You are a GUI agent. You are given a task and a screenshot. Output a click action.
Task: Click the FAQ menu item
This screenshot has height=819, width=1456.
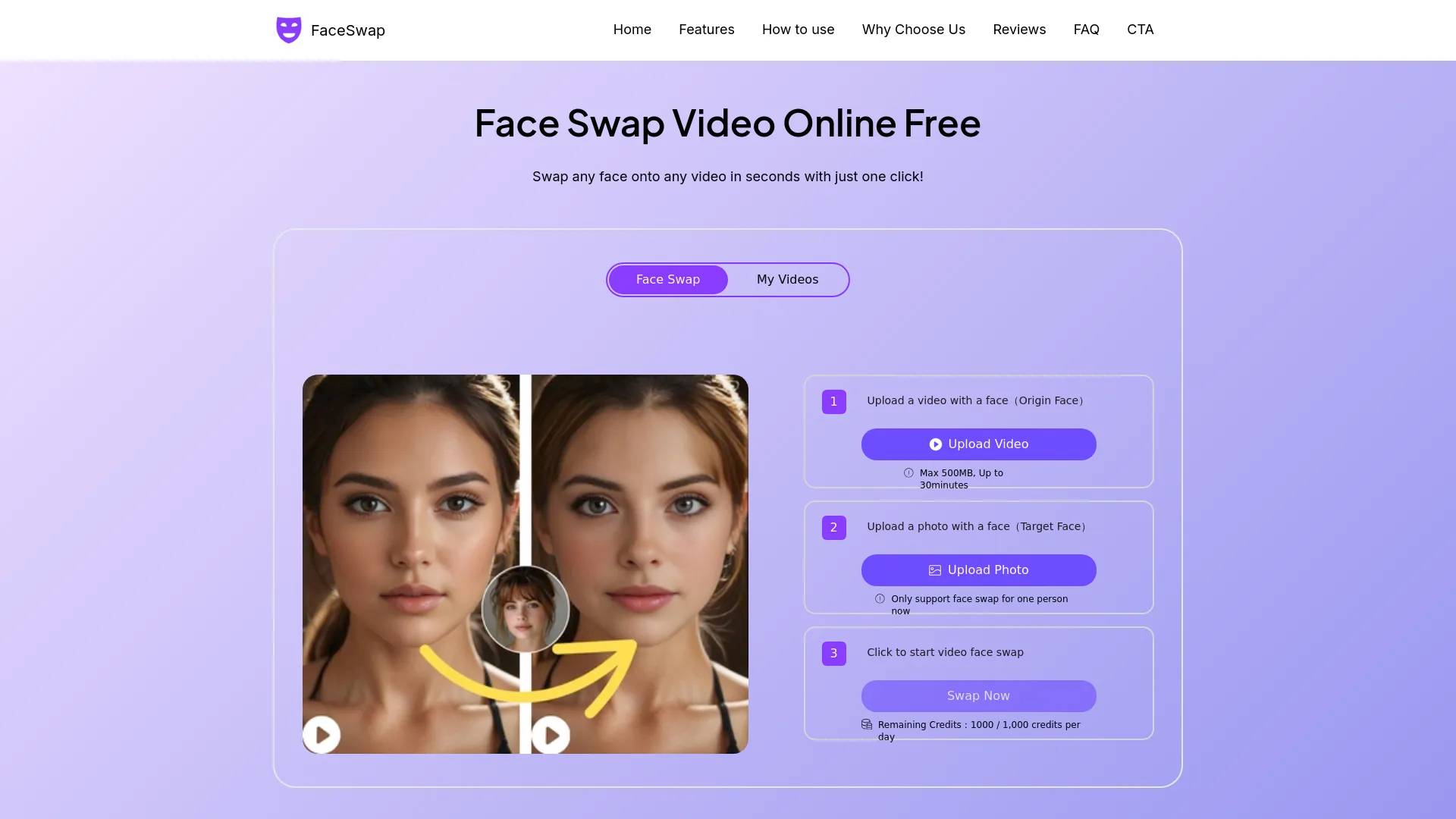[1085, 29]
